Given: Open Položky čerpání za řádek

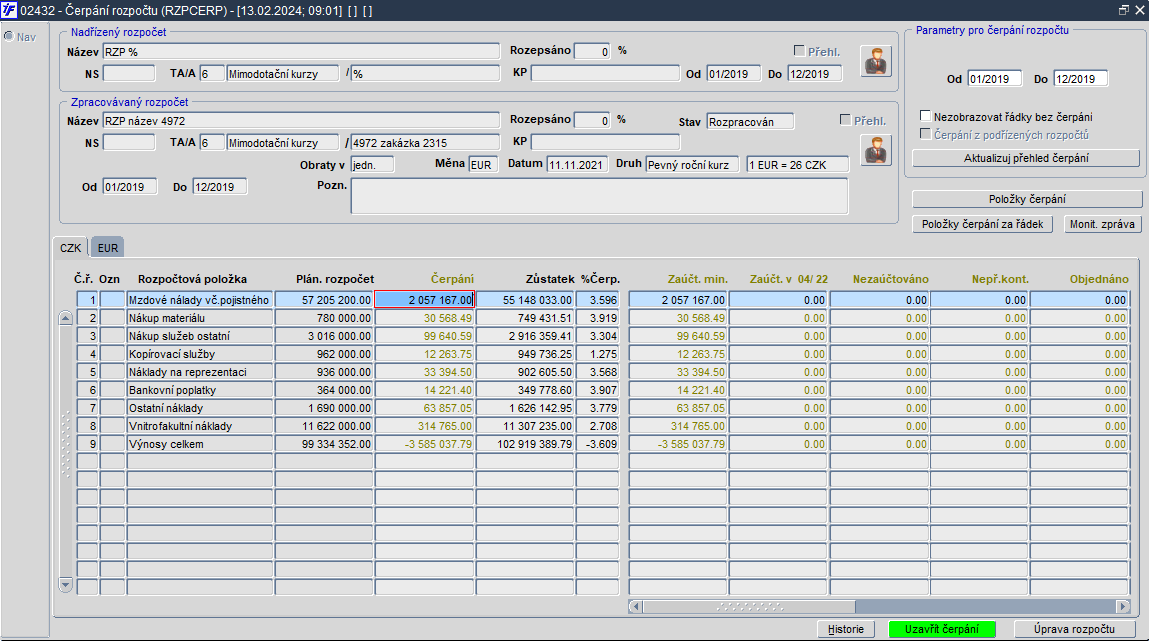Looking at the screenshot, I should [982, 224].
